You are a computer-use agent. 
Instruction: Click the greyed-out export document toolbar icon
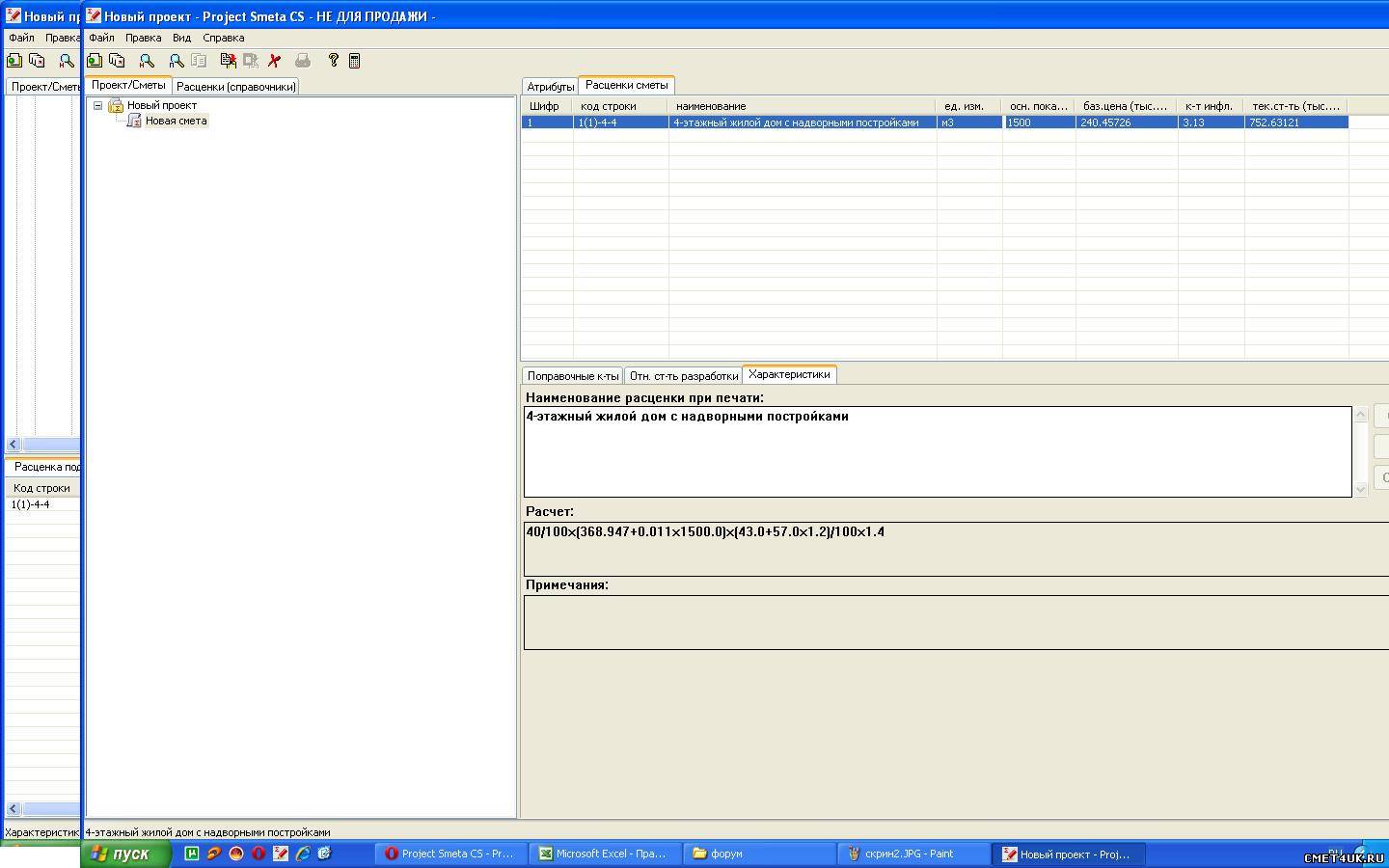(251, 61)
